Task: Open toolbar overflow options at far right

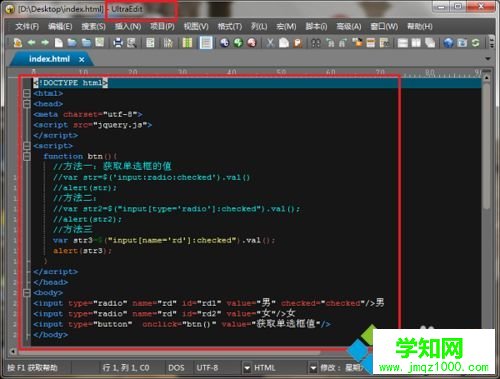Action: (491, 43)
